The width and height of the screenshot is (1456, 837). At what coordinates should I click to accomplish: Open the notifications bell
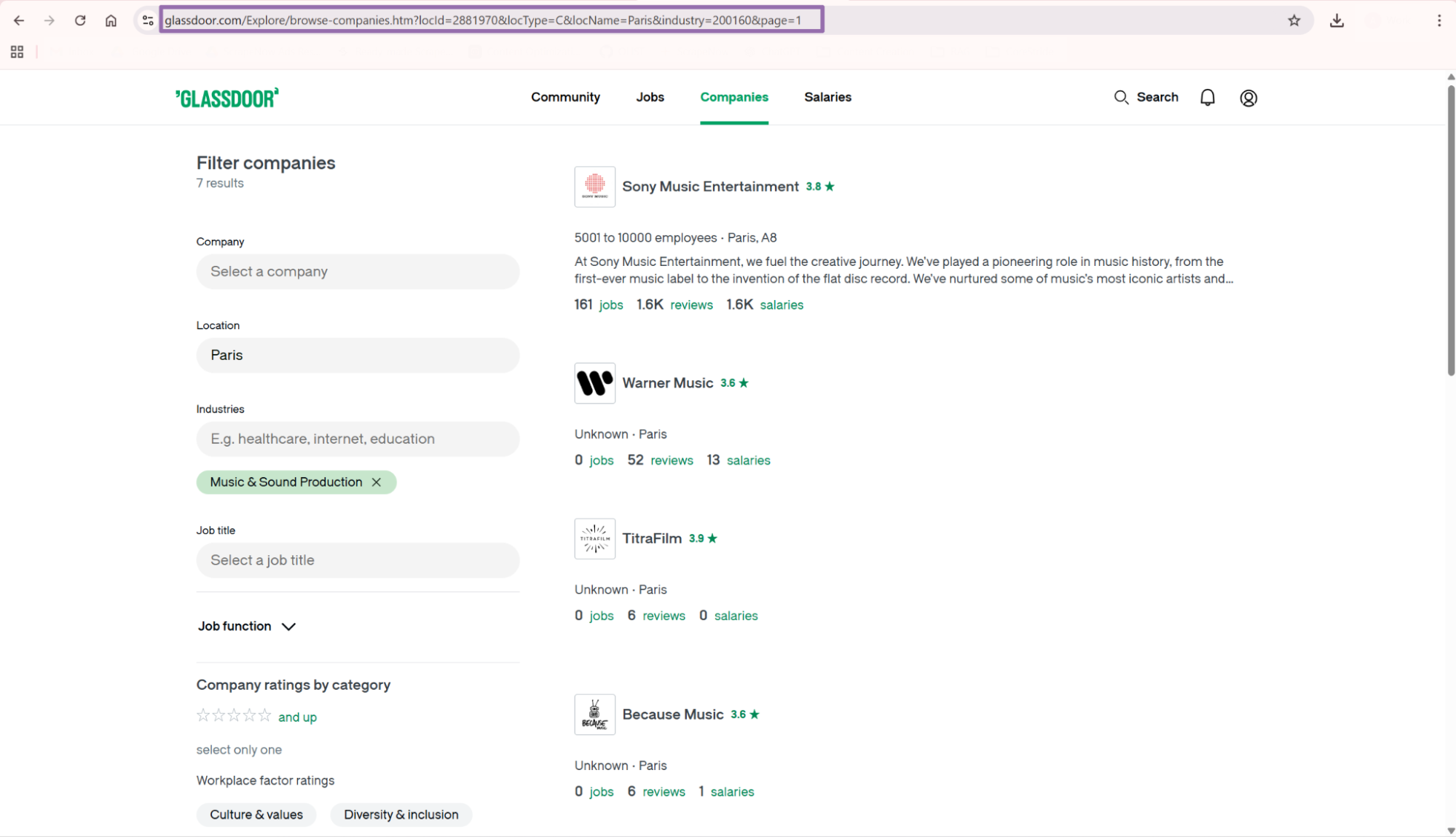1207,98
